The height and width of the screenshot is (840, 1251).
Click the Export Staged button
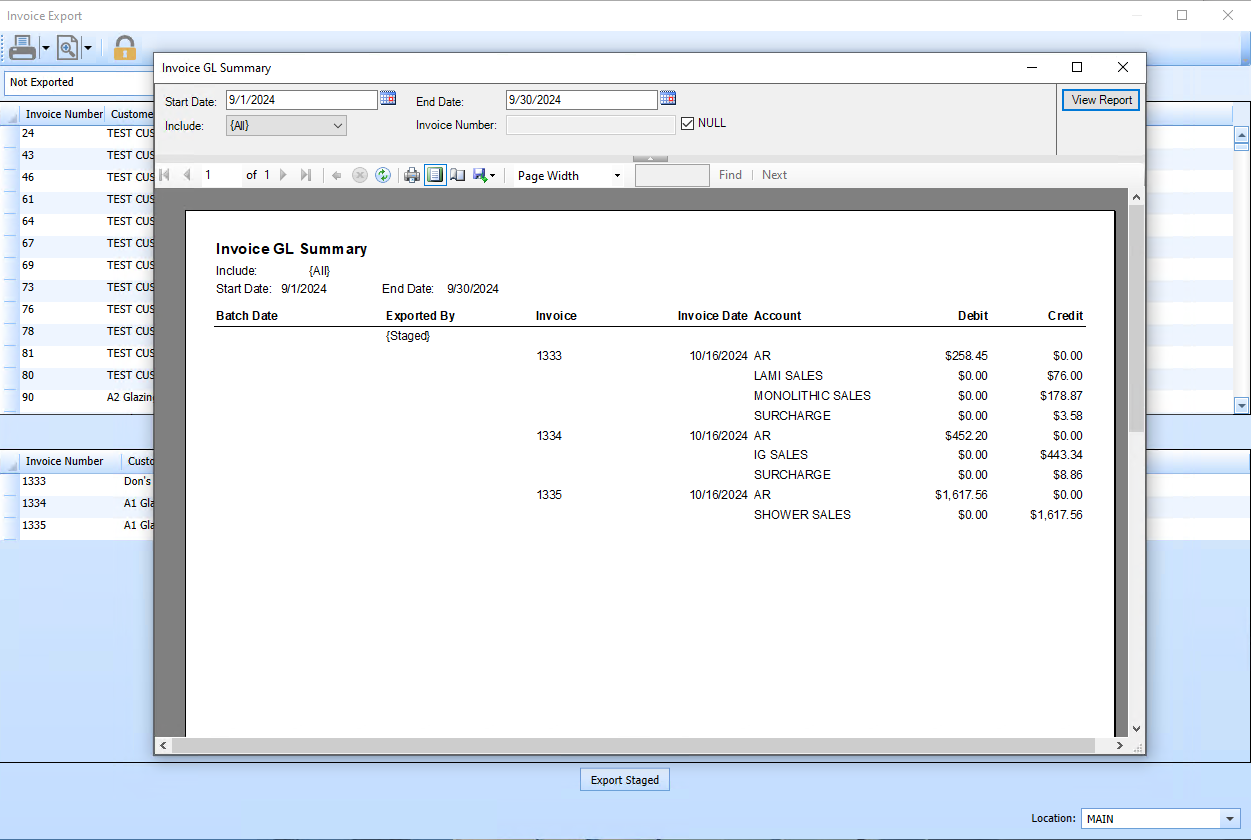(x=624, y=779)
